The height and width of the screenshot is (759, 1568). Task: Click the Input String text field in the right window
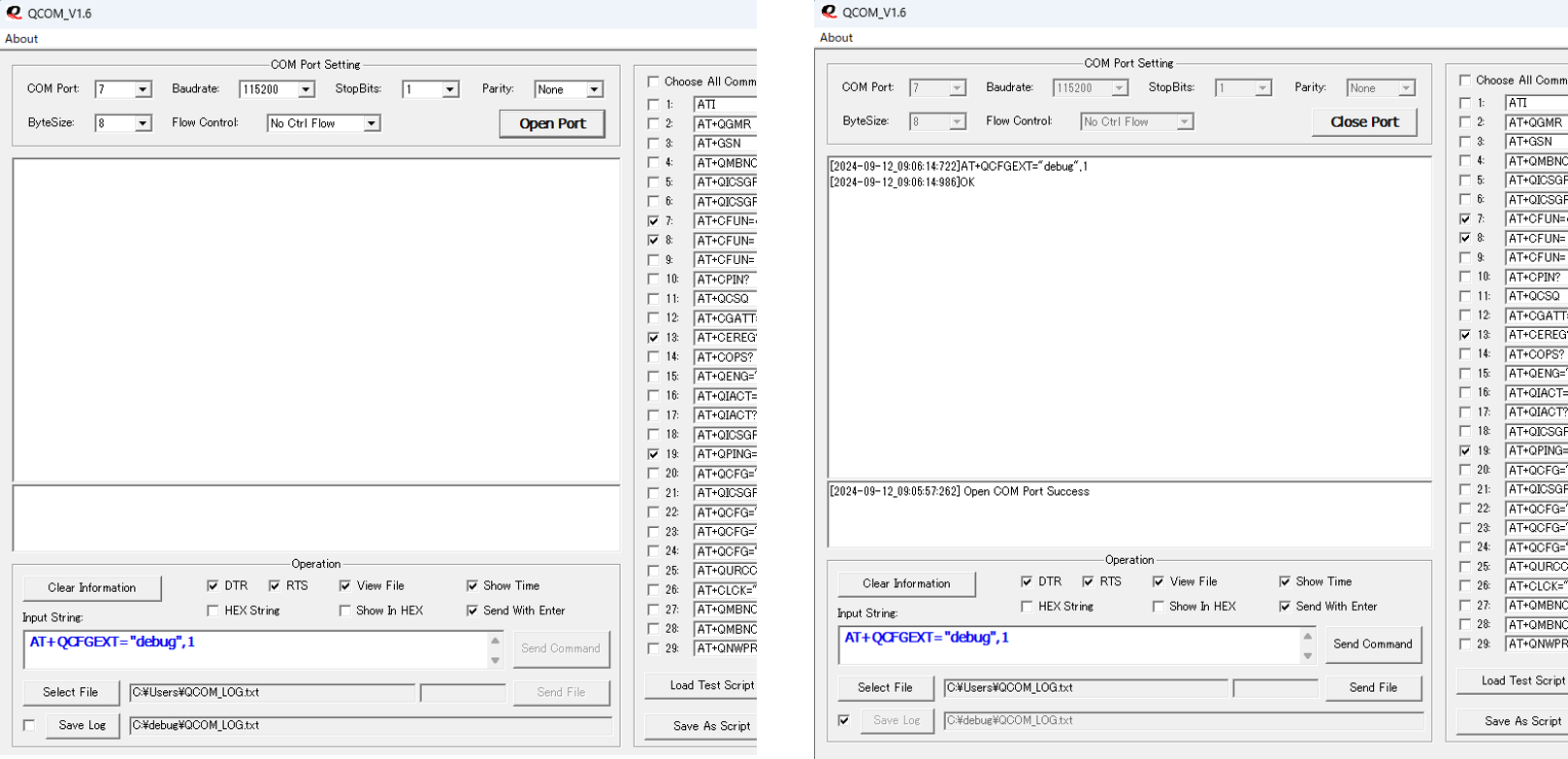pyautogui.click(x=1067, y=644)
